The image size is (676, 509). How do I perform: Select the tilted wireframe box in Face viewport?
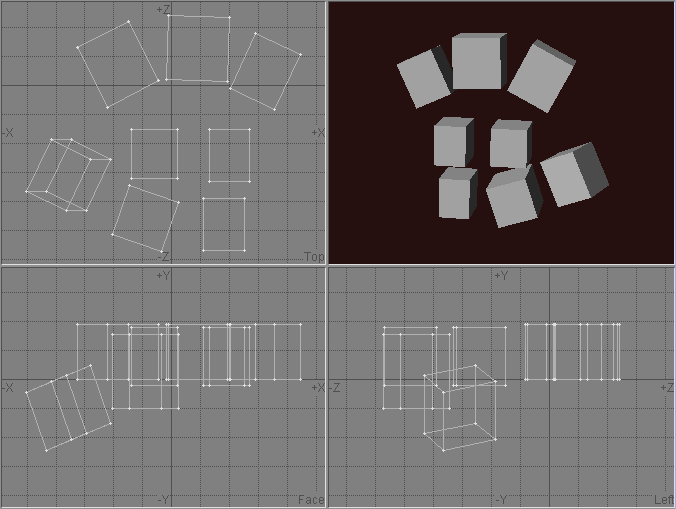pos(69,408)
